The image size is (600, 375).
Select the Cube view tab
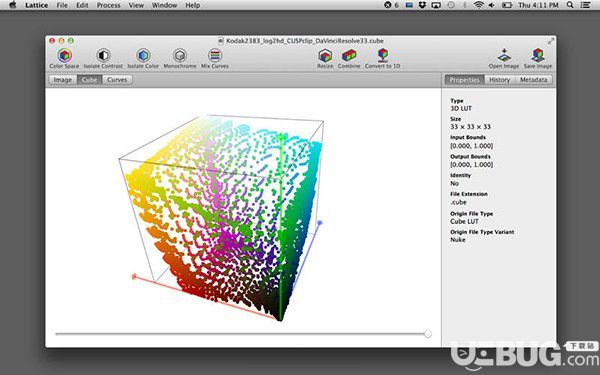[90, 80]
